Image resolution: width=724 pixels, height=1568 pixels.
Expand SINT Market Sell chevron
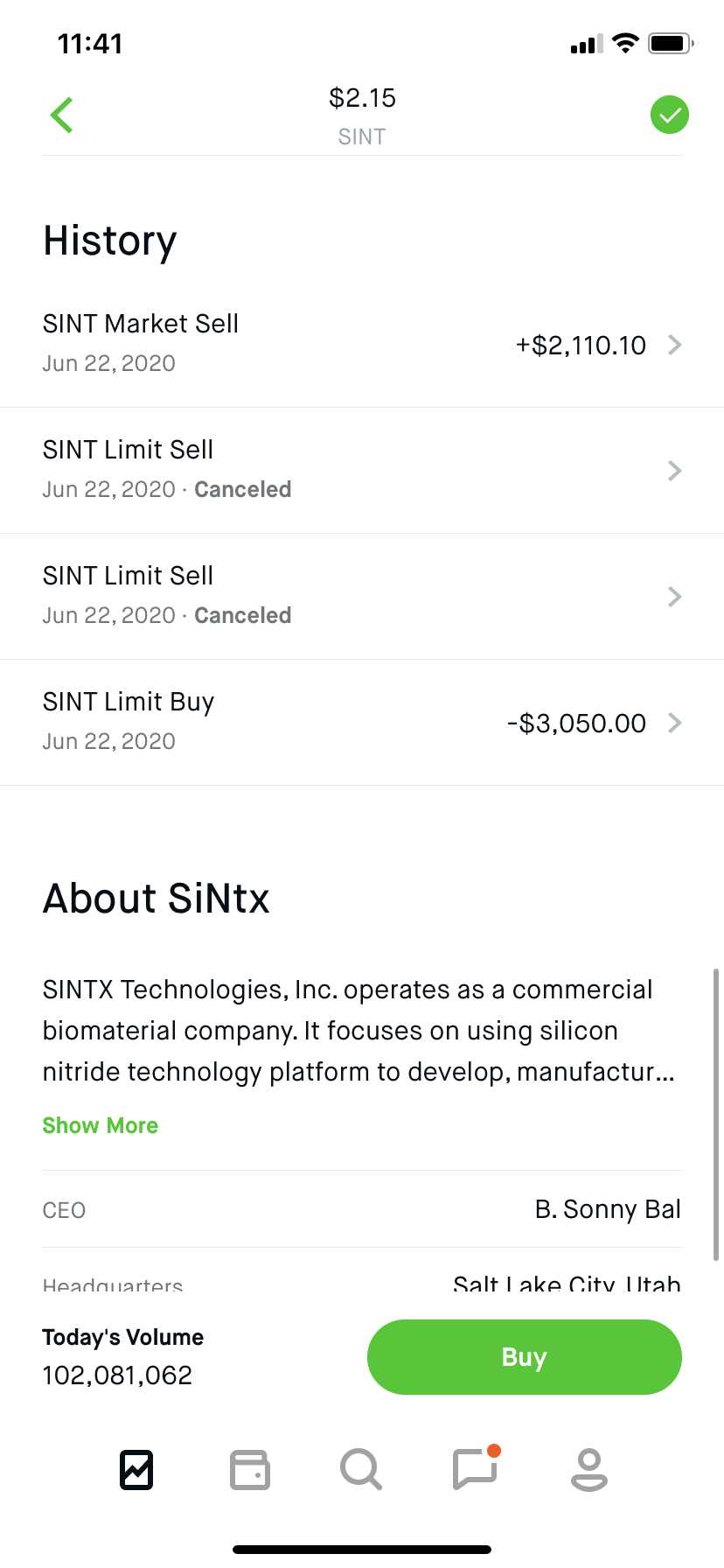tap(674, 345)
